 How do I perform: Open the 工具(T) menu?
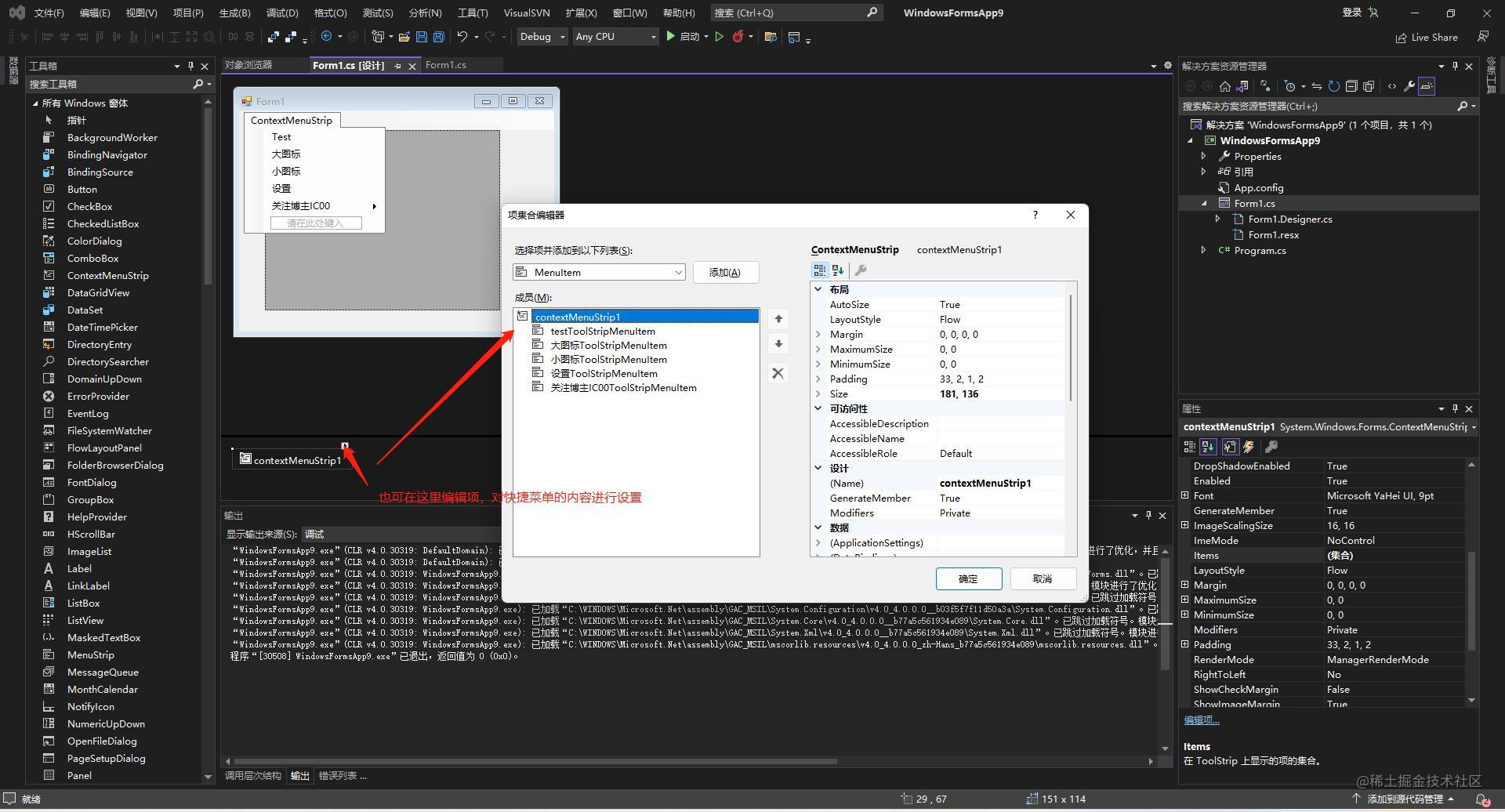click(x=473, y=13)
